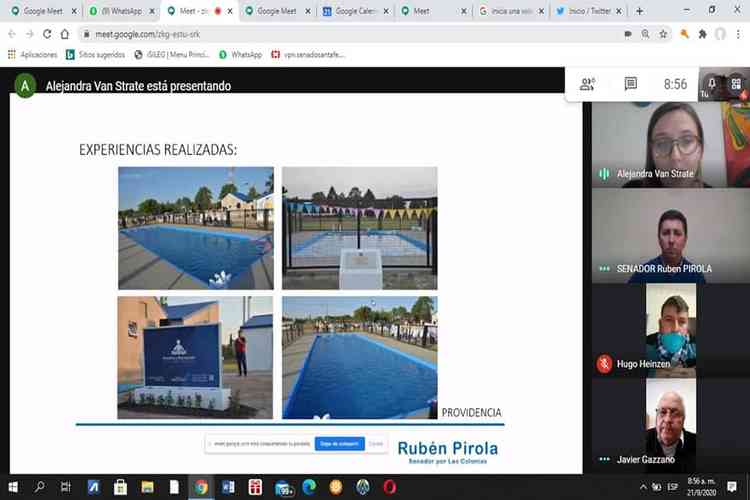Switch to the Google Calendar tab
The width and height of the screenshot is (750, 500).
355,11
